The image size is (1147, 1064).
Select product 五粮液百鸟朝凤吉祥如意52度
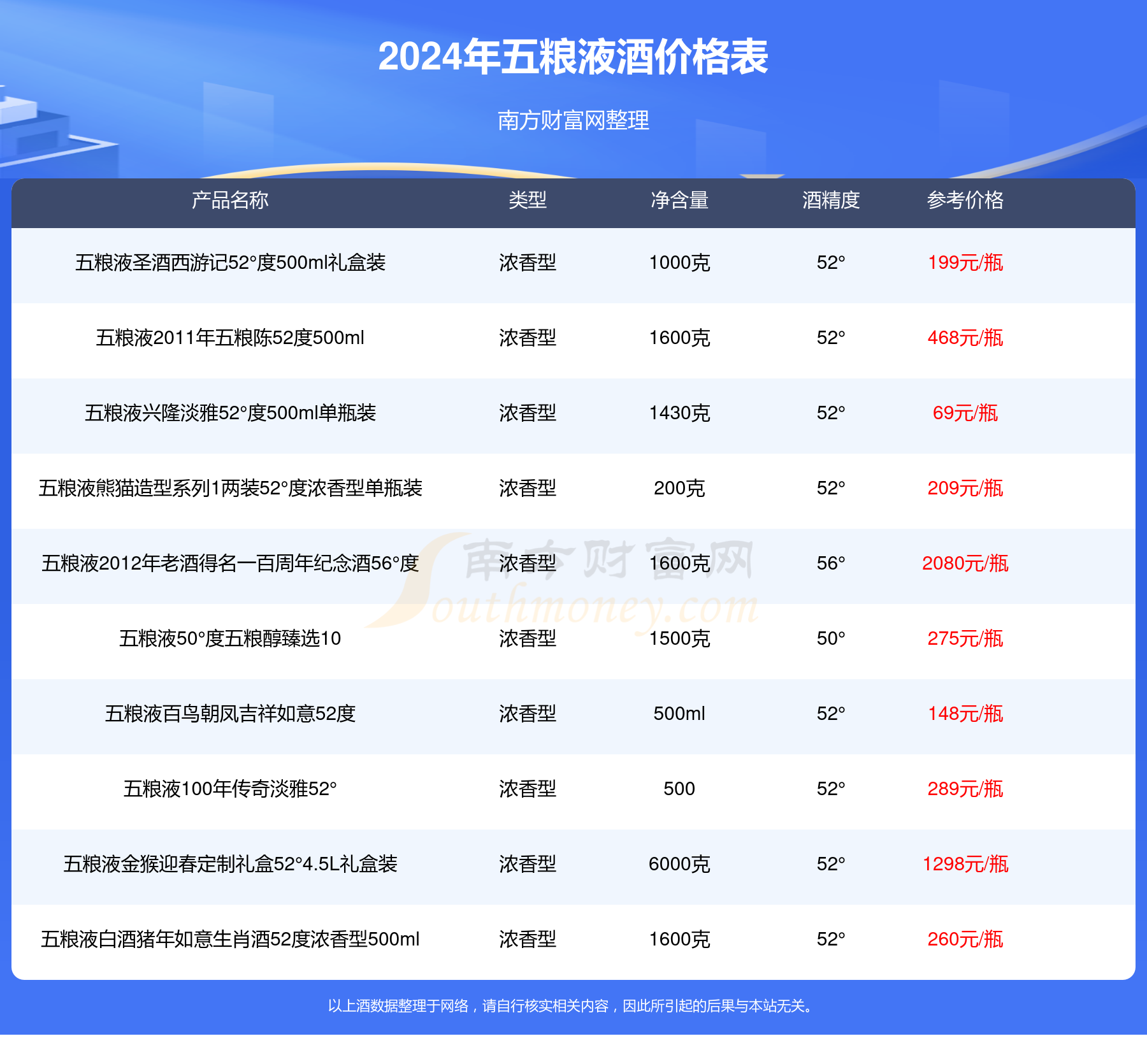pyautogui.click(x=230, y=714)
